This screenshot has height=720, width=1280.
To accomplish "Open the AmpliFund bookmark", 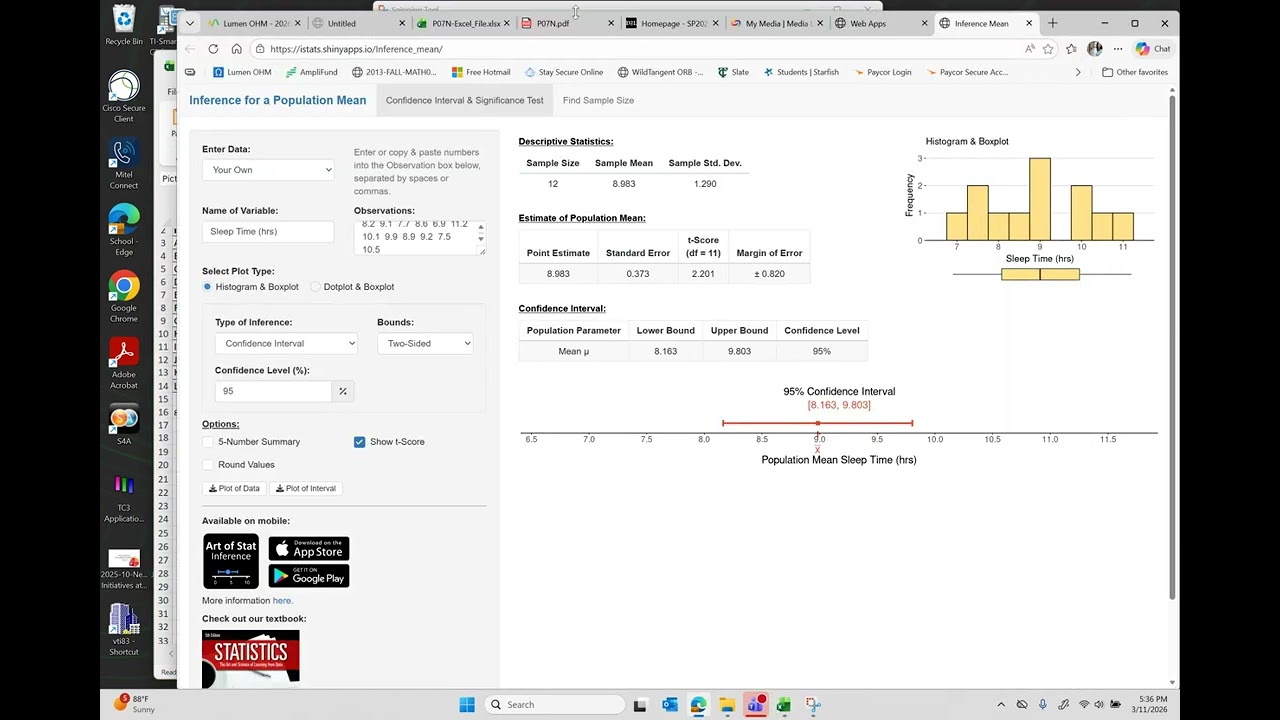I will [x=310, y=72].
